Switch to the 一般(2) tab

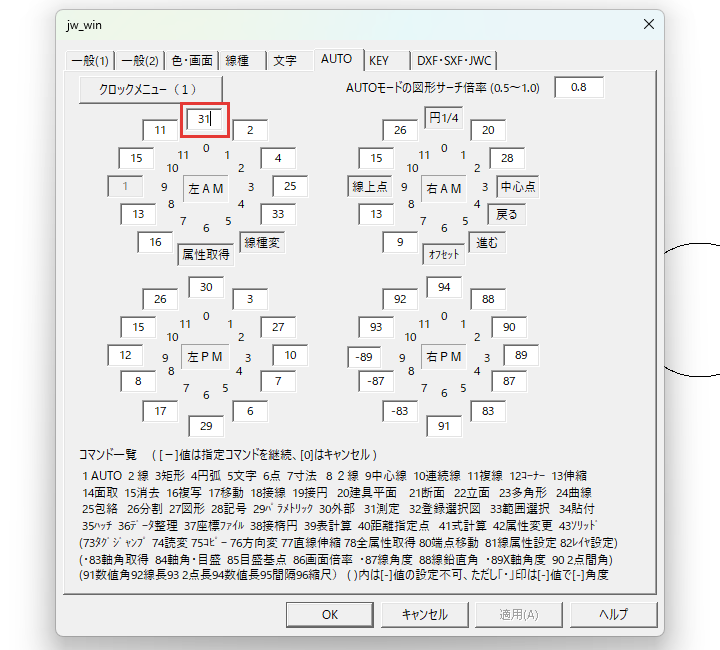140,61
